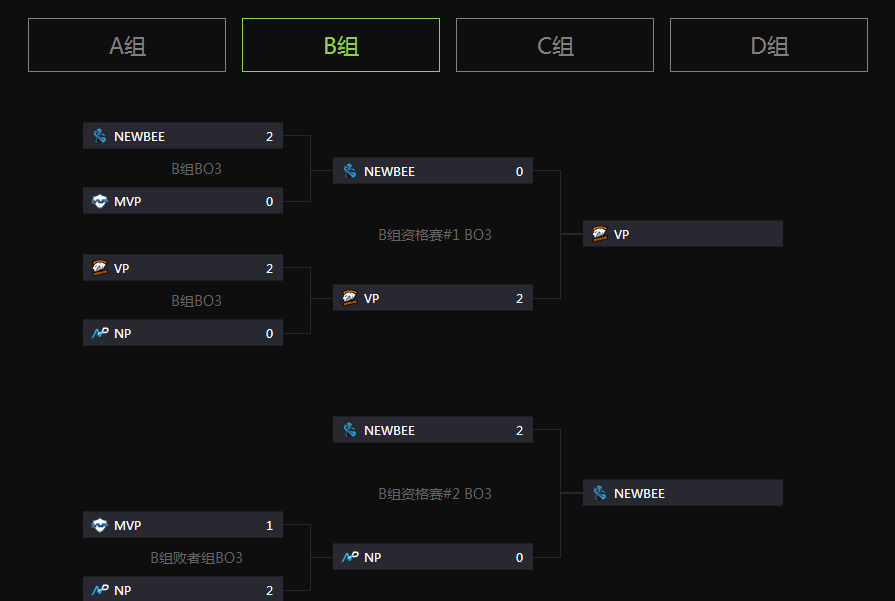The height and width of the screenshot is (601, 895).
Task: Click Newbee logo in 资格赛#1 match
Action: pyautogui.click(x=350, y=171)
